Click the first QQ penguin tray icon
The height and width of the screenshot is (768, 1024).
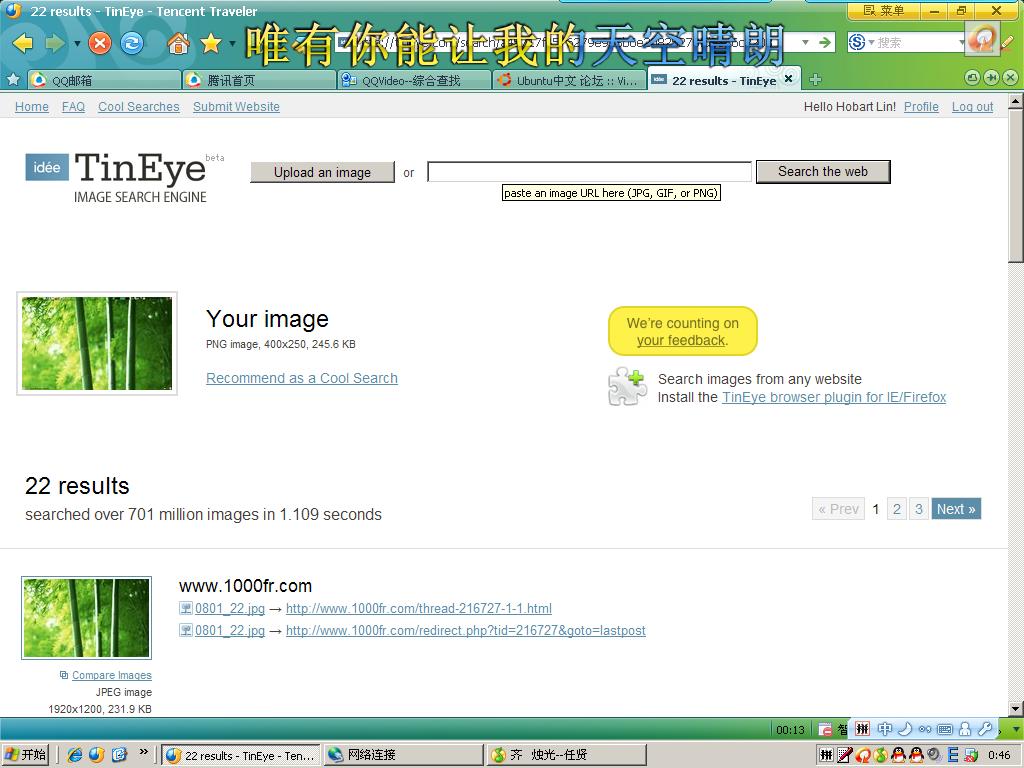pyautogui.click(x=899, y=756)
